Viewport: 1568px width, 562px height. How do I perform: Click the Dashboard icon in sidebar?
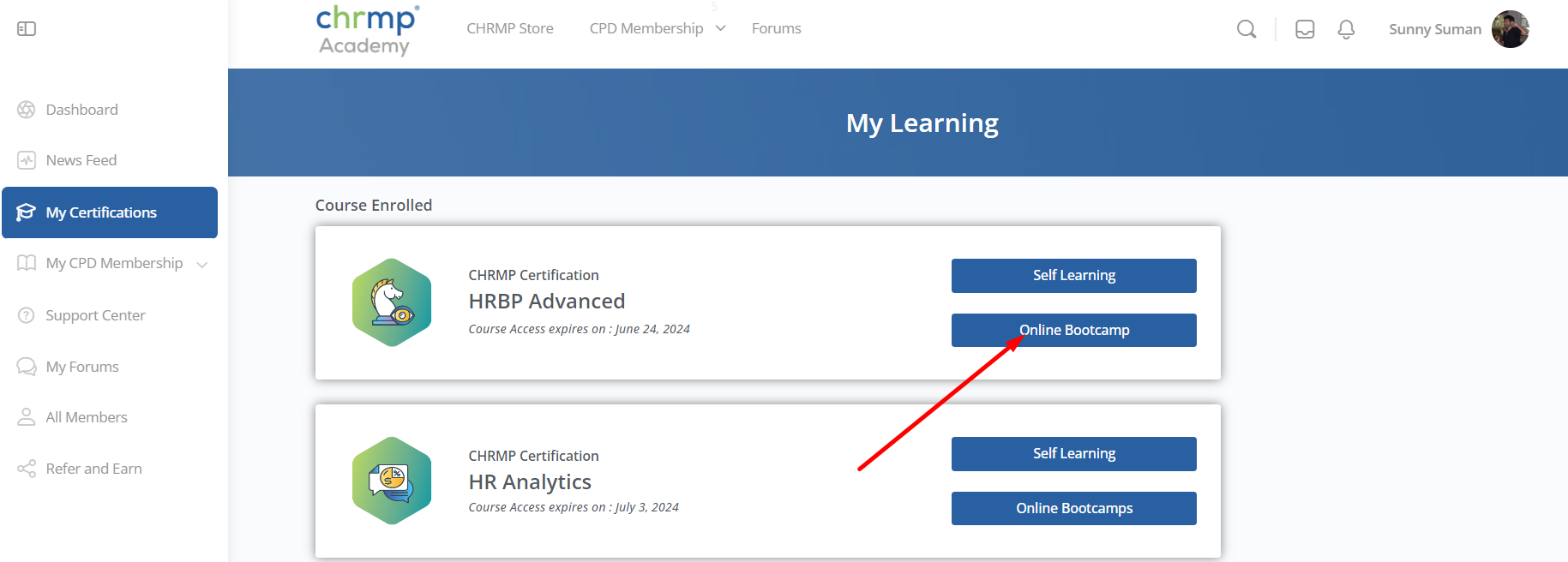(x=27, y=110)
